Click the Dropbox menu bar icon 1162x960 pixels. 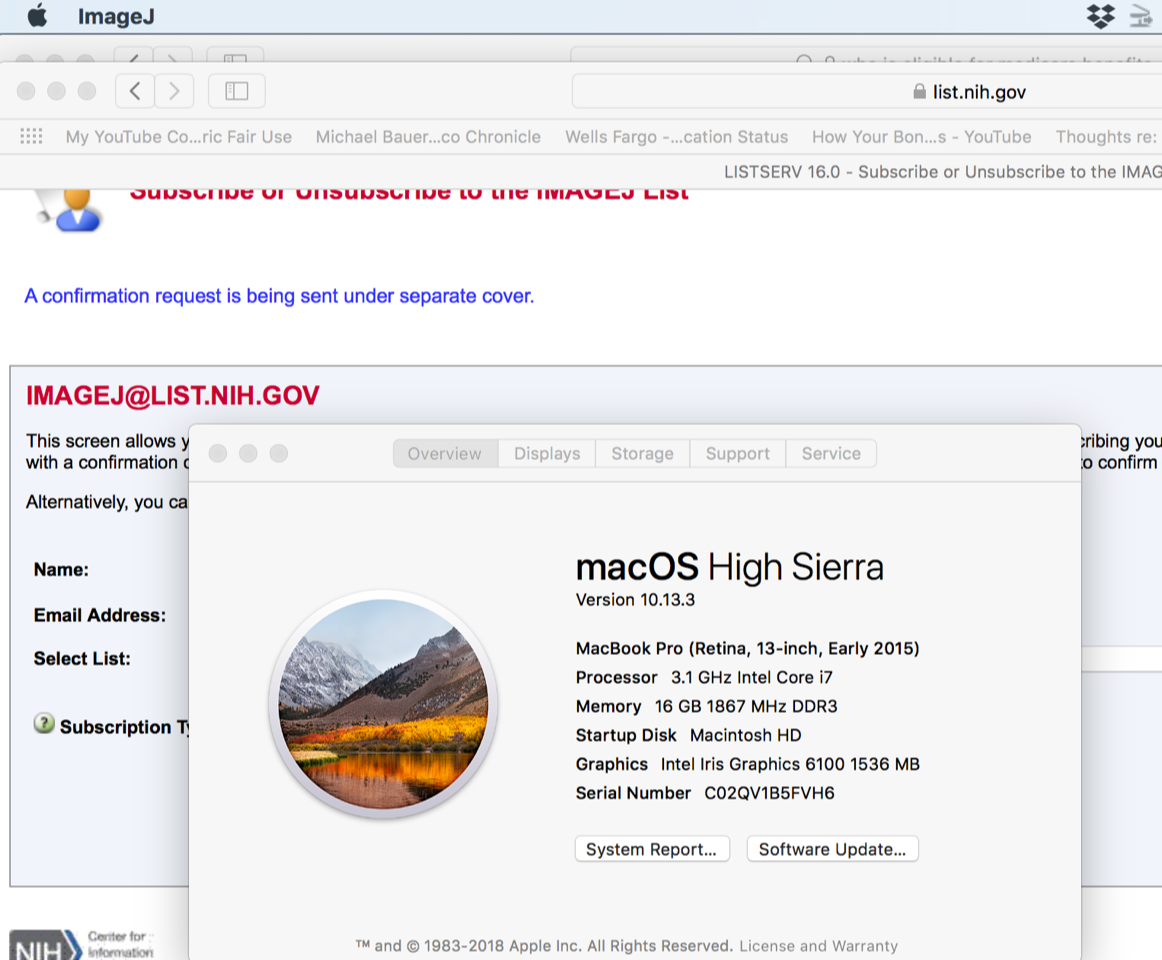point(1100,16)
